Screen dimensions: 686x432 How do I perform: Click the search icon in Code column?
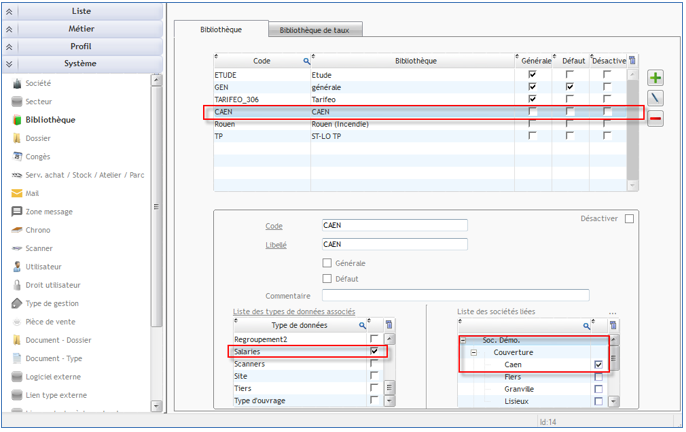tap(307, 61)
